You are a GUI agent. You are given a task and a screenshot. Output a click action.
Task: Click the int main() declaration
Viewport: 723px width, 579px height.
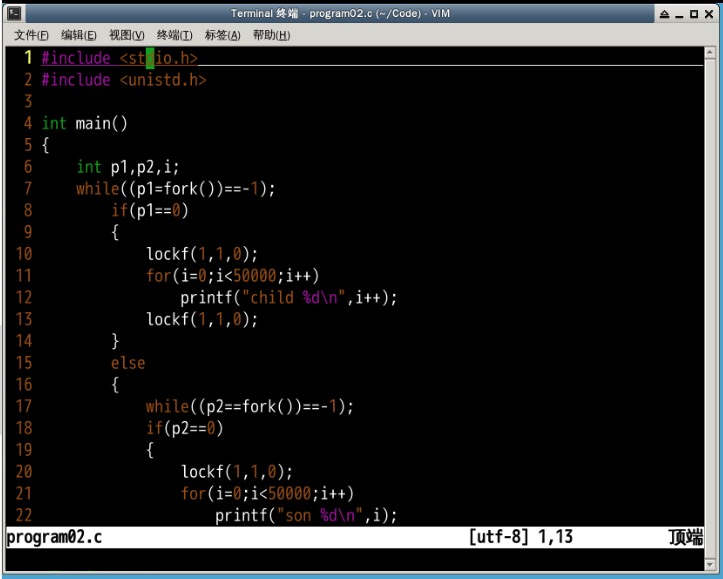pyautogui.click(x=85, y=123)
